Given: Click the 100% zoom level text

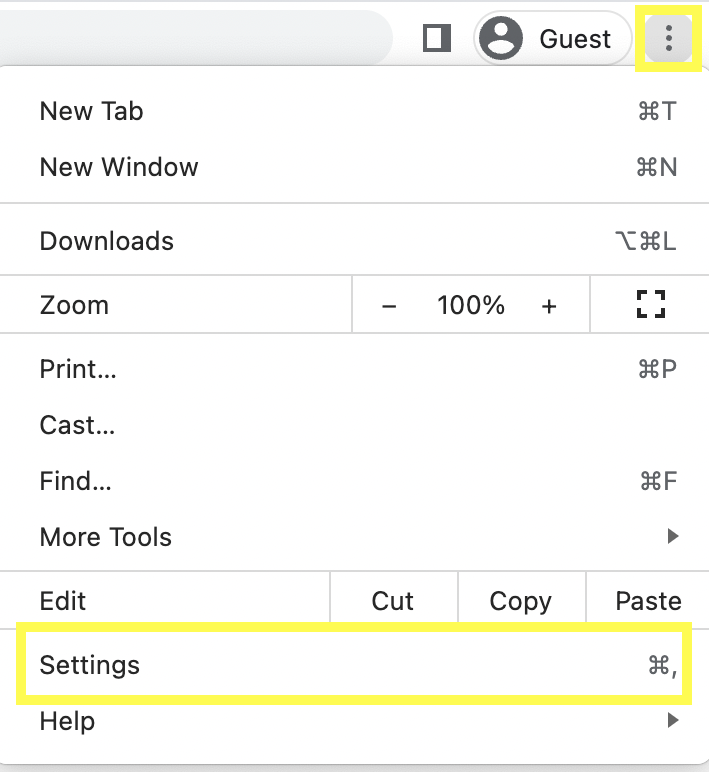Looking at the screenshot, I should coord(471,305).
